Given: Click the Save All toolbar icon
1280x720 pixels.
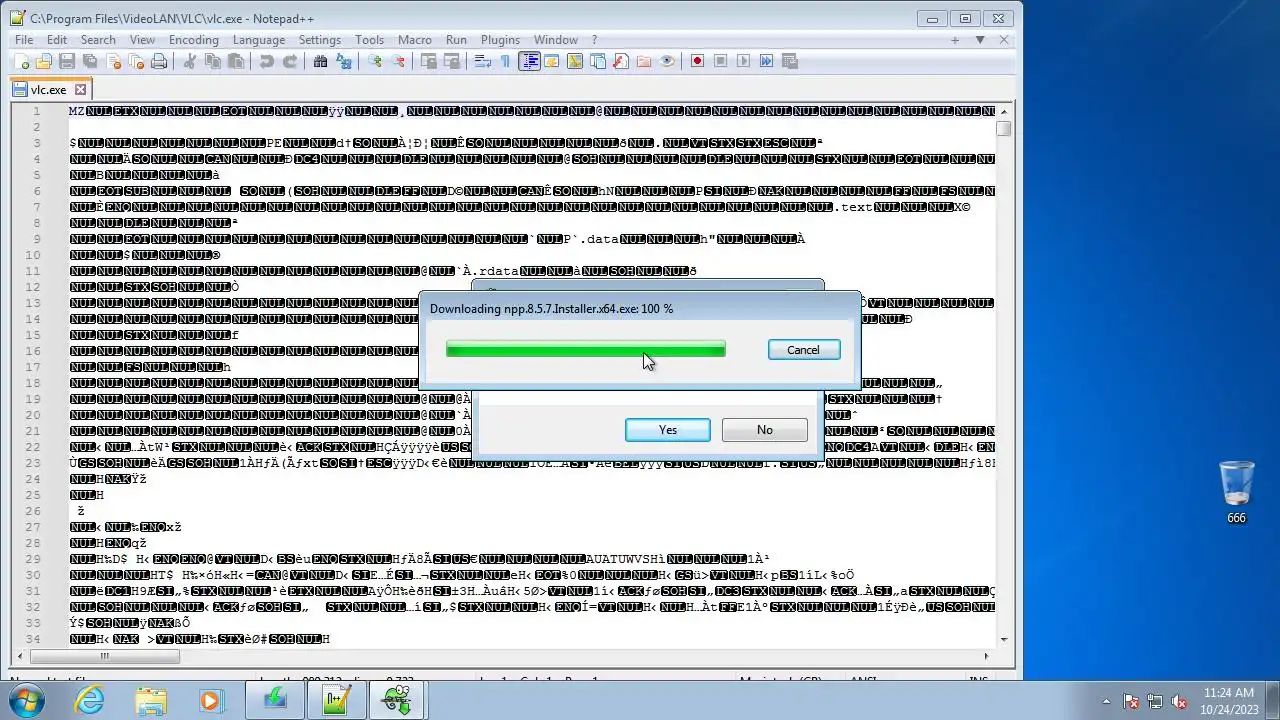Looking at the screenshot, I should click(x=91, y=61).
